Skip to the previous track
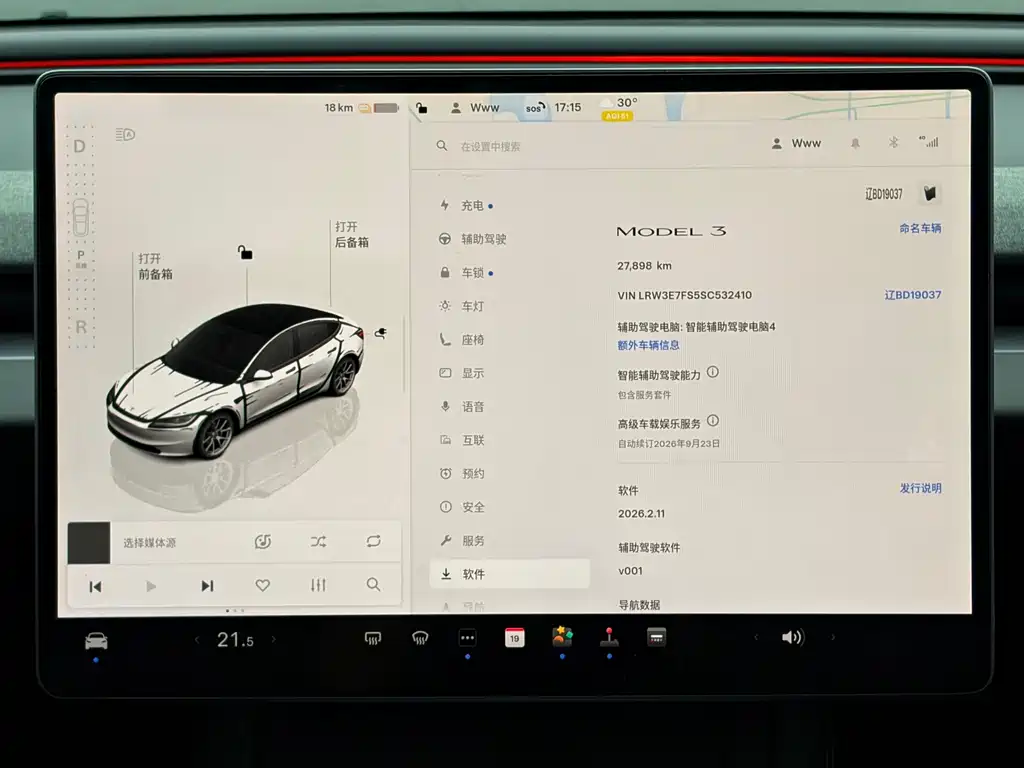This screenshot has width=1024, height=768. click(95, 586)
